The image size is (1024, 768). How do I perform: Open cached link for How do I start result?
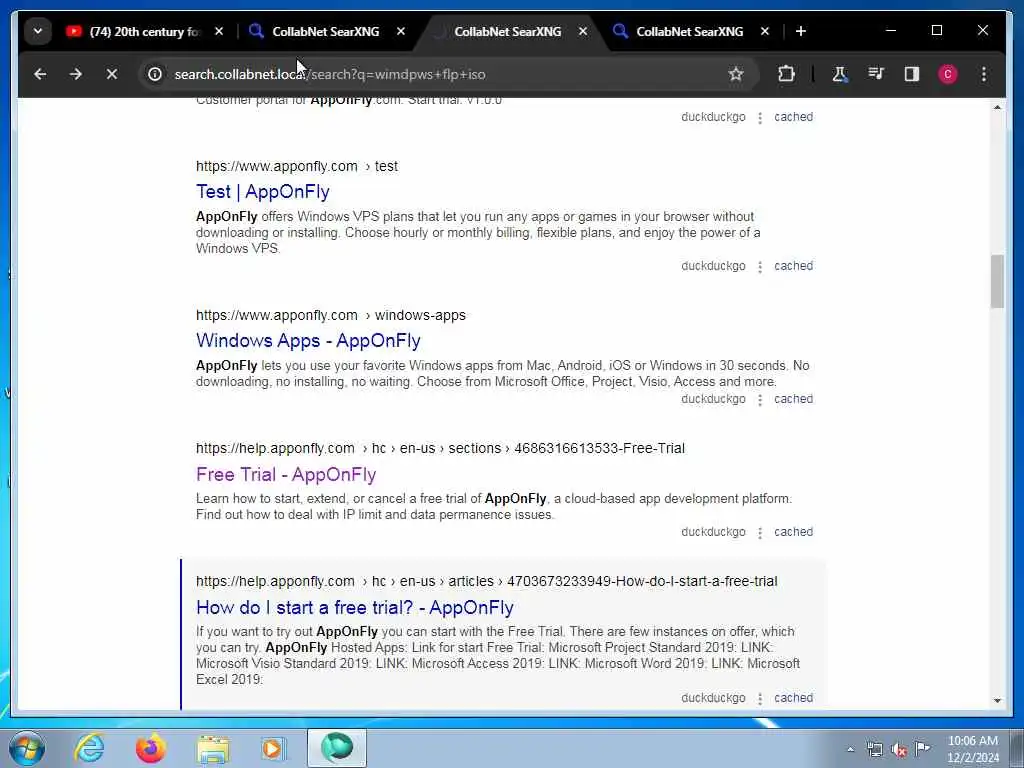click(793, 698)
